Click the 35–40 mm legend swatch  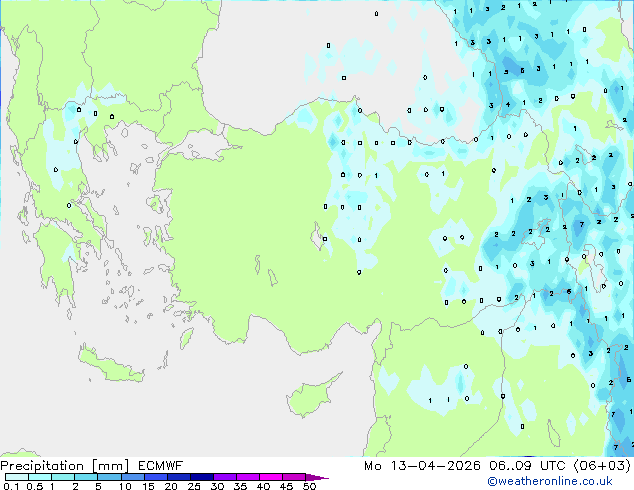pos(247,477)
